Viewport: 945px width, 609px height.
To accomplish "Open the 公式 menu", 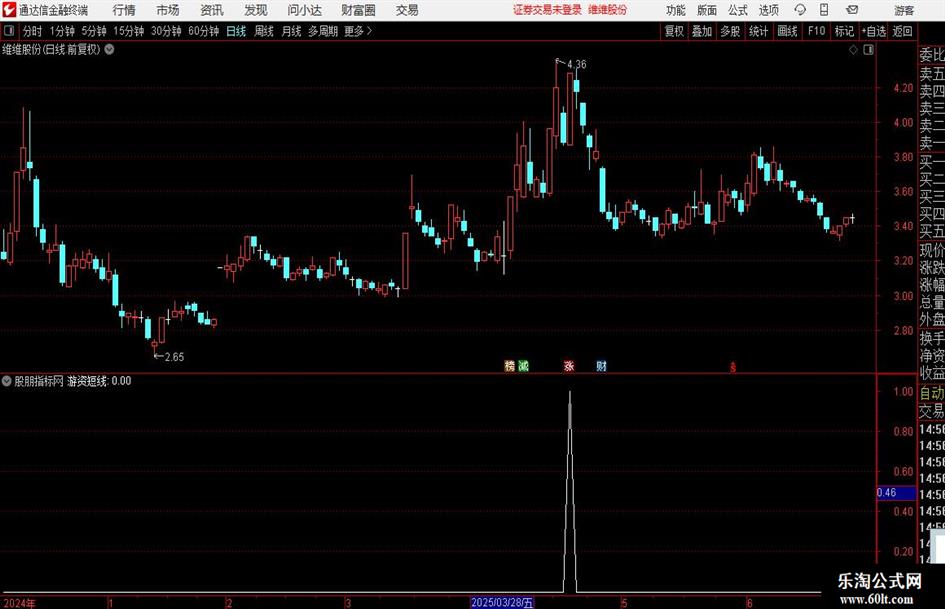I will (x=738, y=10).
